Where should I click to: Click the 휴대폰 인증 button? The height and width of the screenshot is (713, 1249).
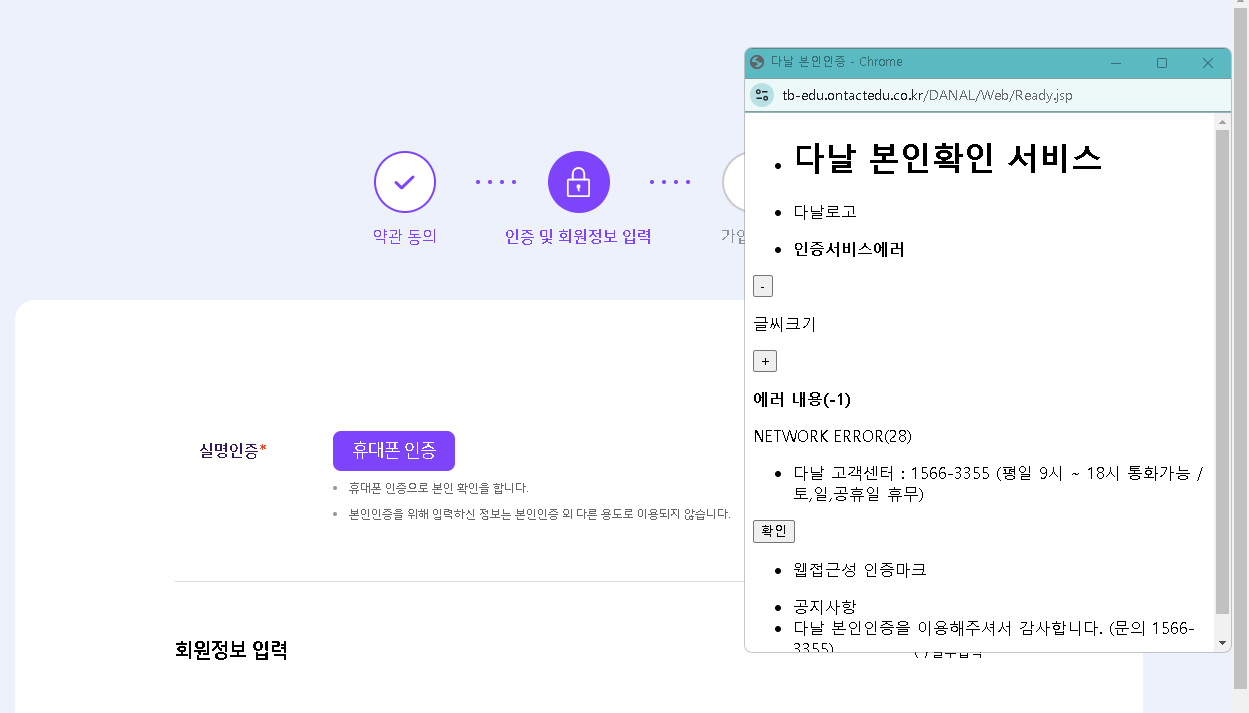coord(393,451)
